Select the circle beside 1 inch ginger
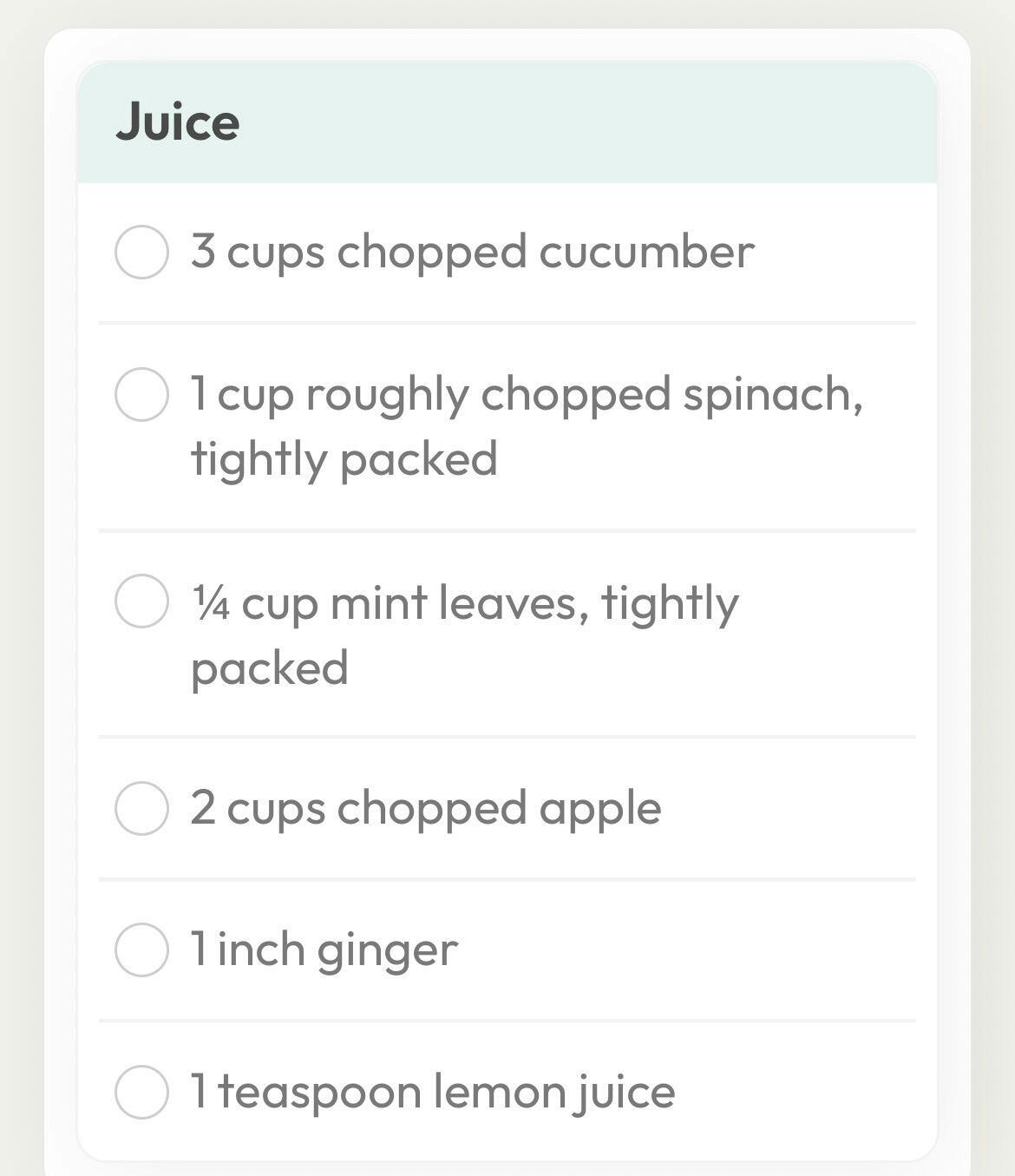The height and width of the screenshot is (1176, 1015). point(141,949)
